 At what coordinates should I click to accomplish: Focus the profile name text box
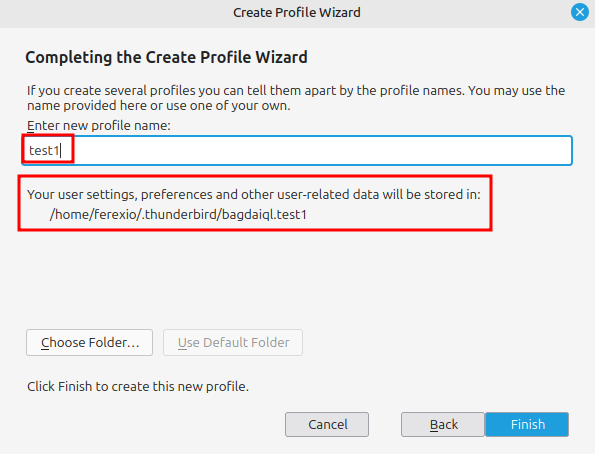click(297, 150)
